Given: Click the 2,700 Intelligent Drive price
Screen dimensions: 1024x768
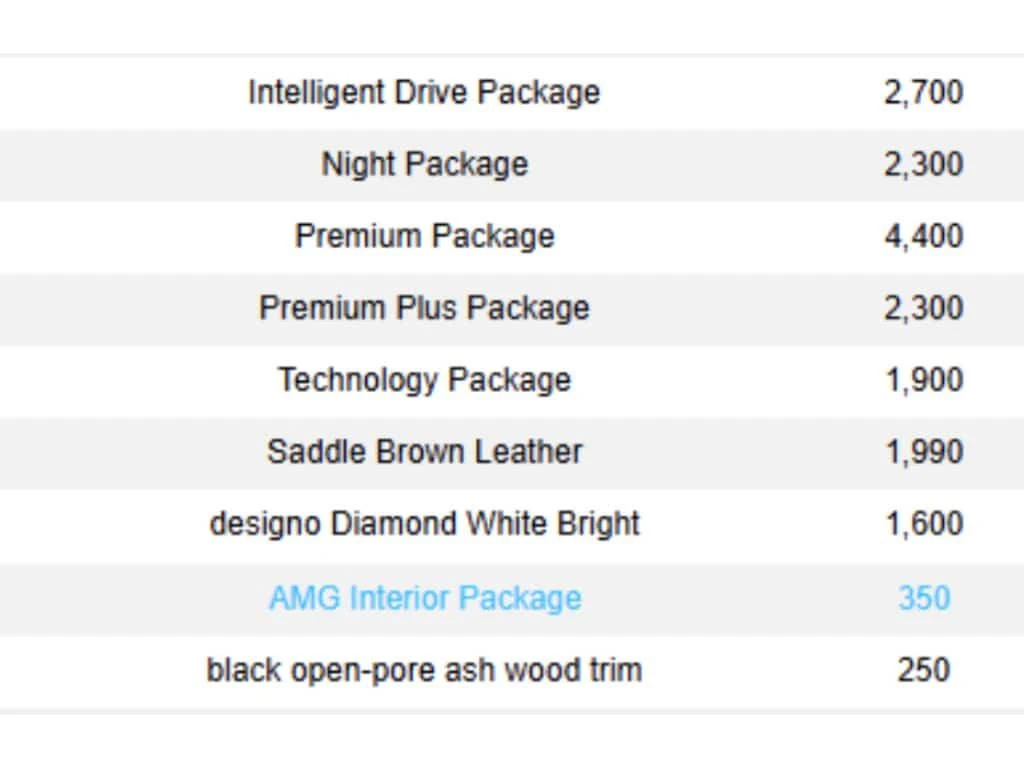Looking at the screenshot, I should 923,92.
